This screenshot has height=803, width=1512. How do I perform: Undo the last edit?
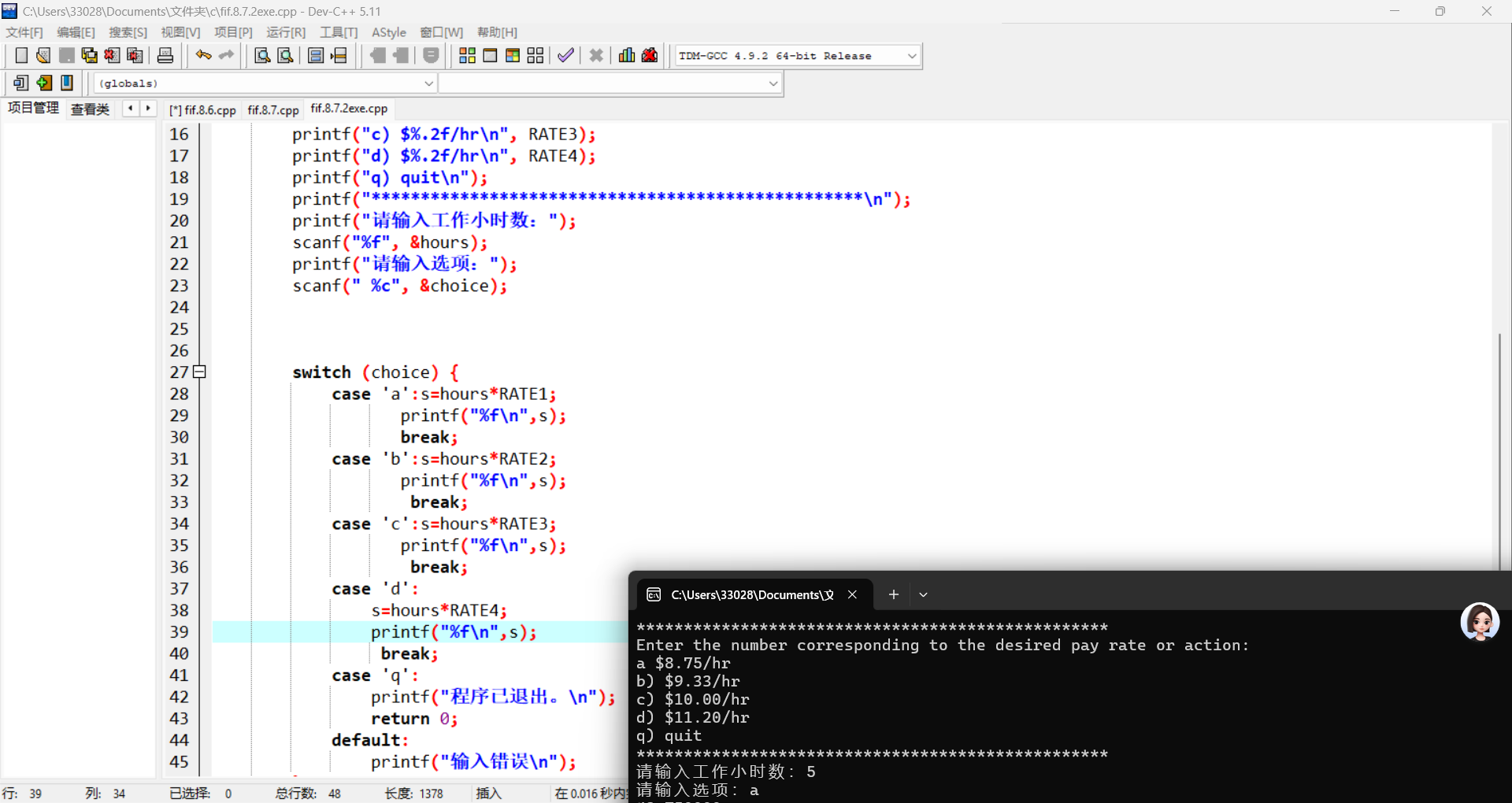(204, 55)
